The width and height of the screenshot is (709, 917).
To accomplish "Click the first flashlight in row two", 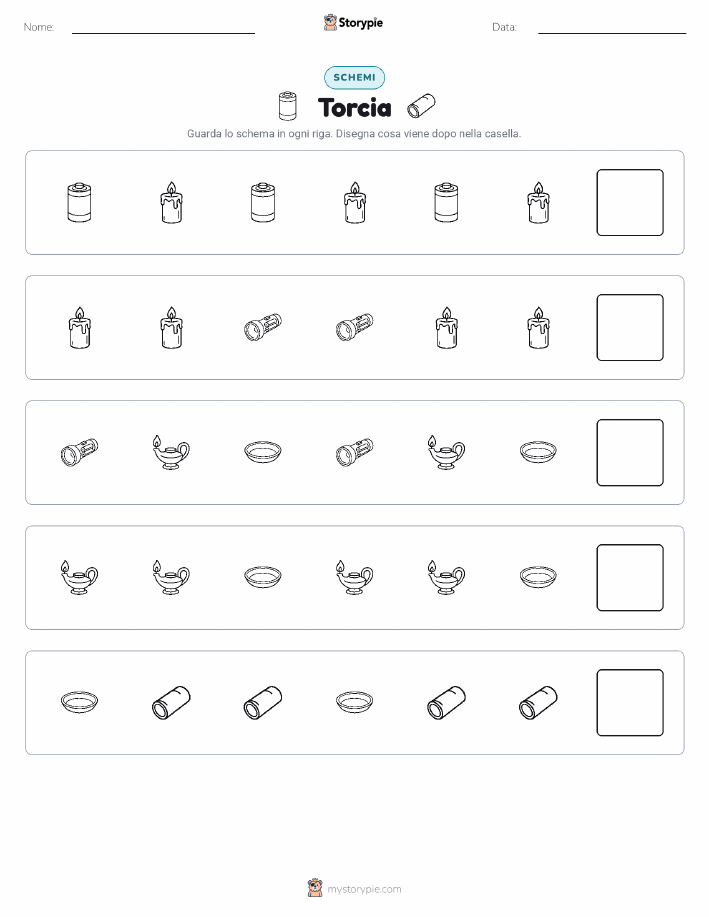I will click(x=263, y=328).
